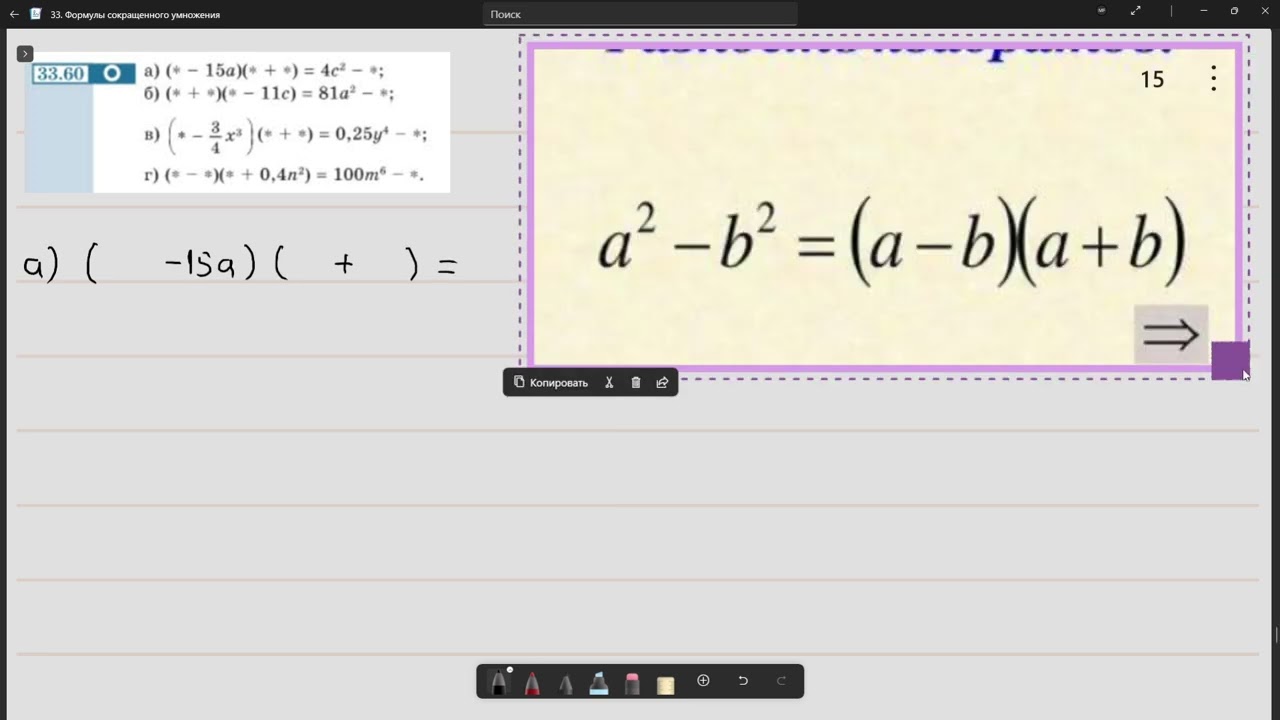
Task: Click into the Поиск search field
Action: click(640, 14)
